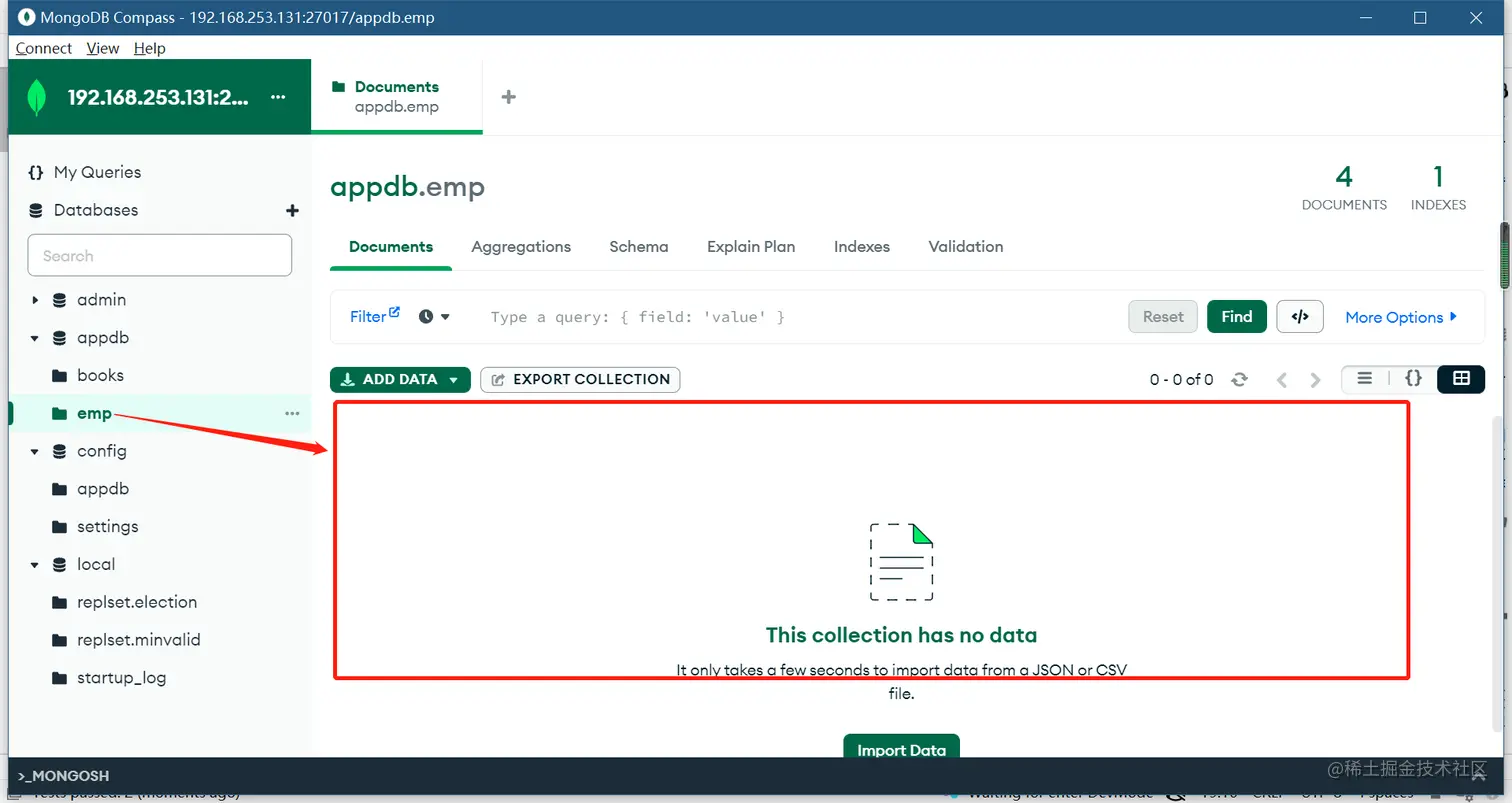This screenshot has width=1512, height=803.
Task: Open a new tab with plus icon
Action: point(508,97)
